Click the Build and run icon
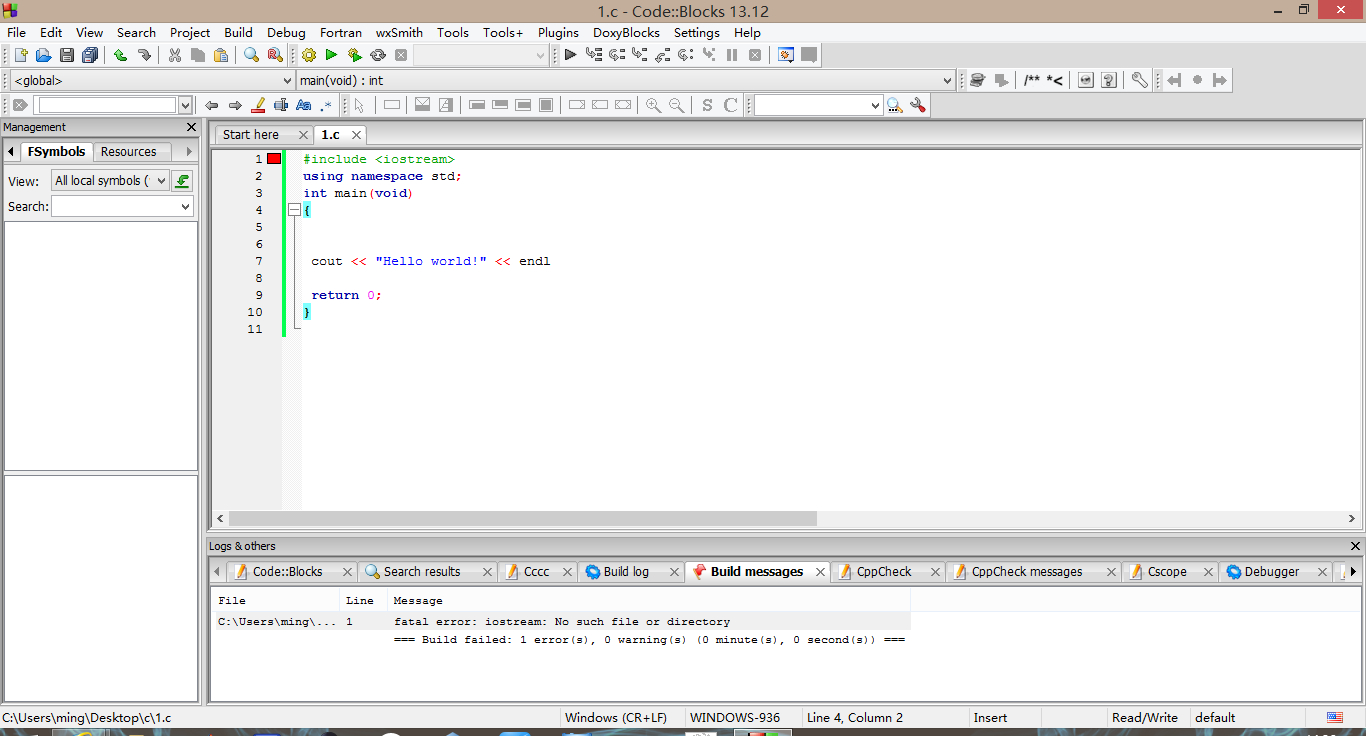 pos(355,55)
